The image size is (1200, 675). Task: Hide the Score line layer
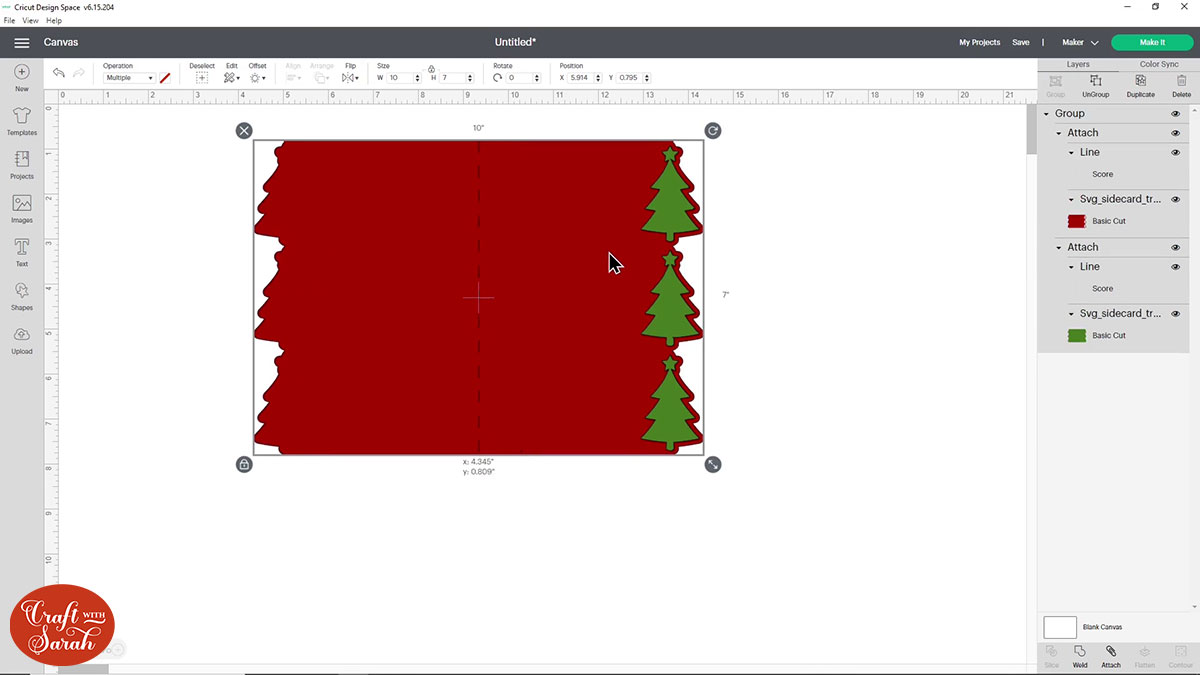pos(1175,152)
